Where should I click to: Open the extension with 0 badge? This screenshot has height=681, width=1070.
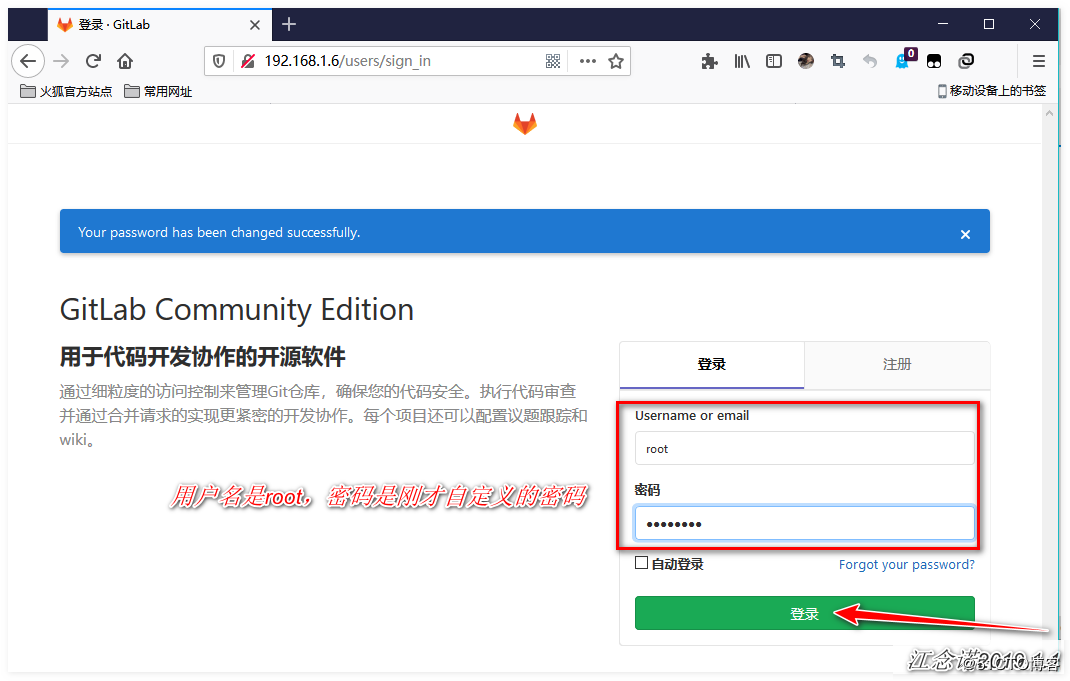click(x=905, y=59)
